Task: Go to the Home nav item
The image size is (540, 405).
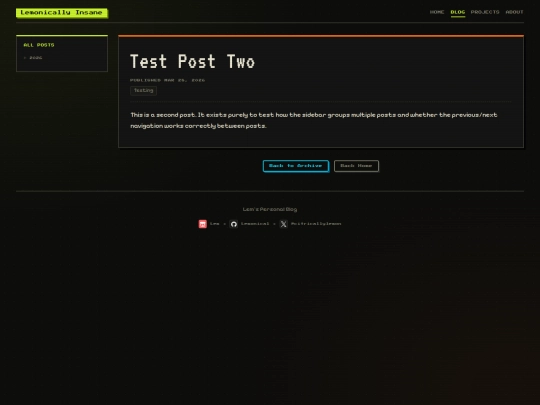Action: tap(437, 12)
